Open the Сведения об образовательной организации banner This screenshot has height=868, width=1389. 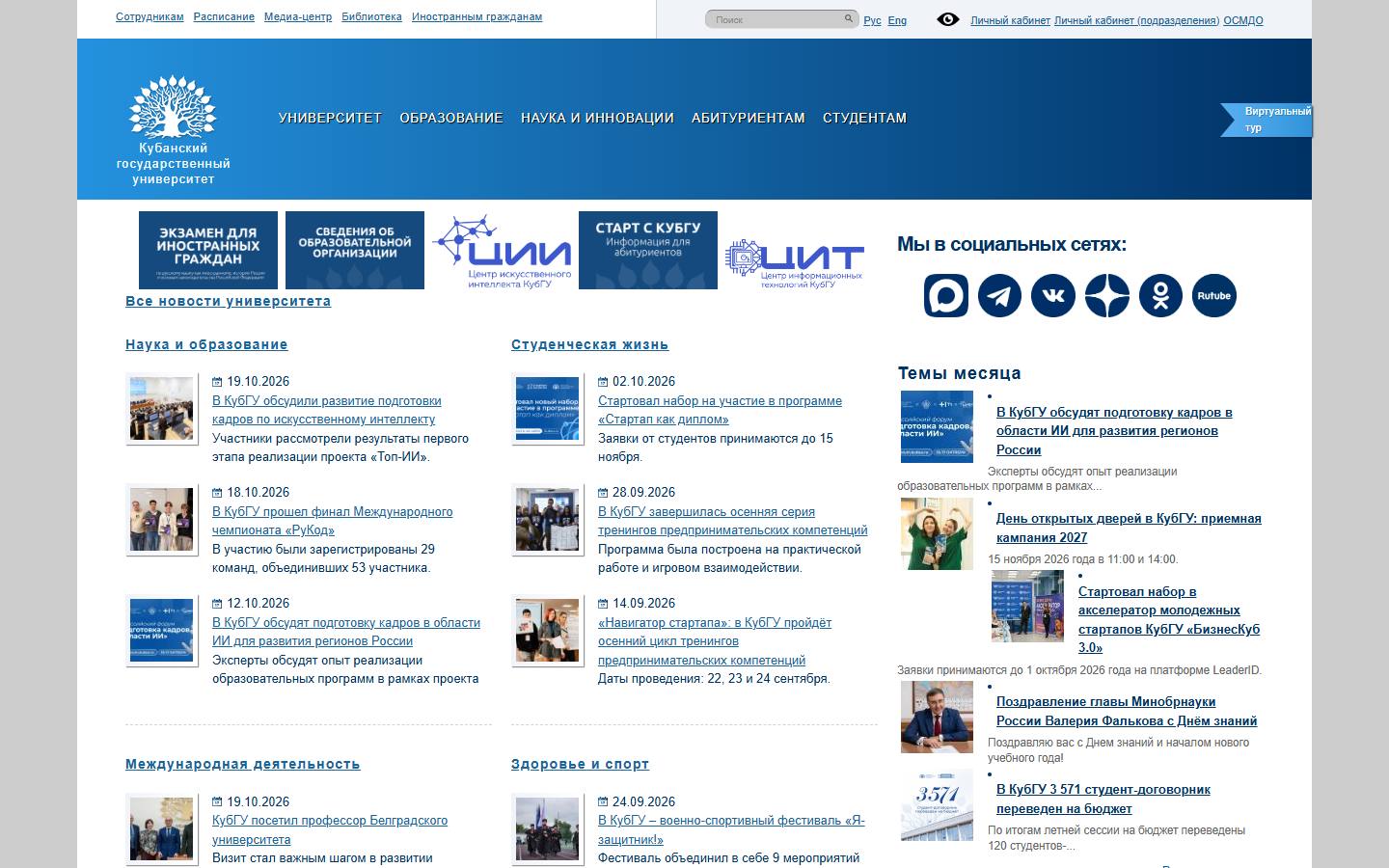pyautogui.click(x=355, y=250)
